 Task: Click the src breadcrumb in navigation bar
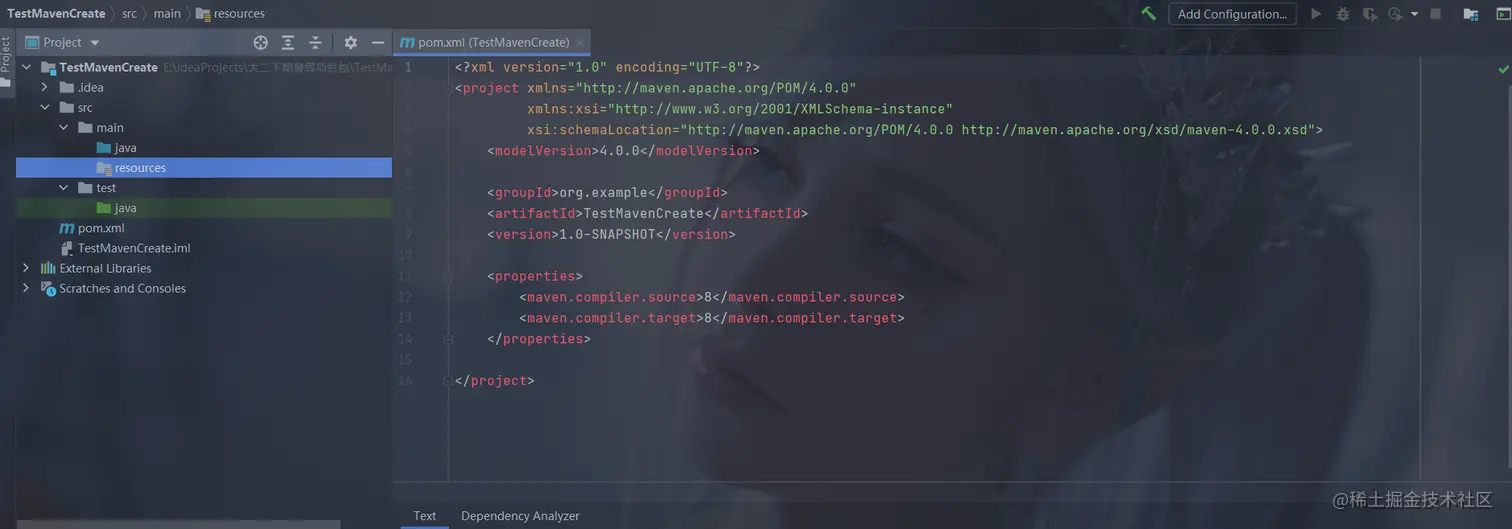pos(129,14)
